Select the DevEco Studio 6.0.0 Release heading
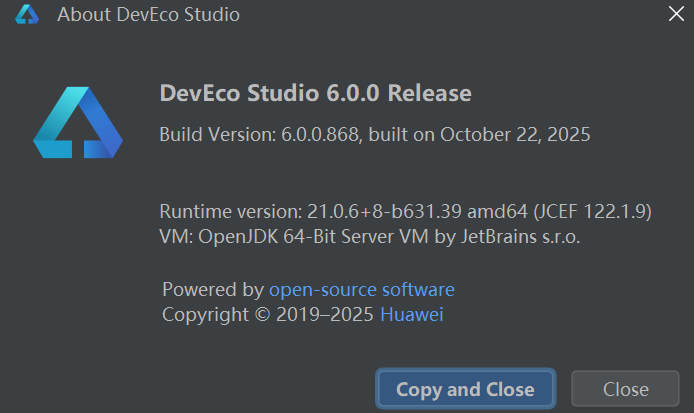Screen dimensions: 694x413 [316, 93]
